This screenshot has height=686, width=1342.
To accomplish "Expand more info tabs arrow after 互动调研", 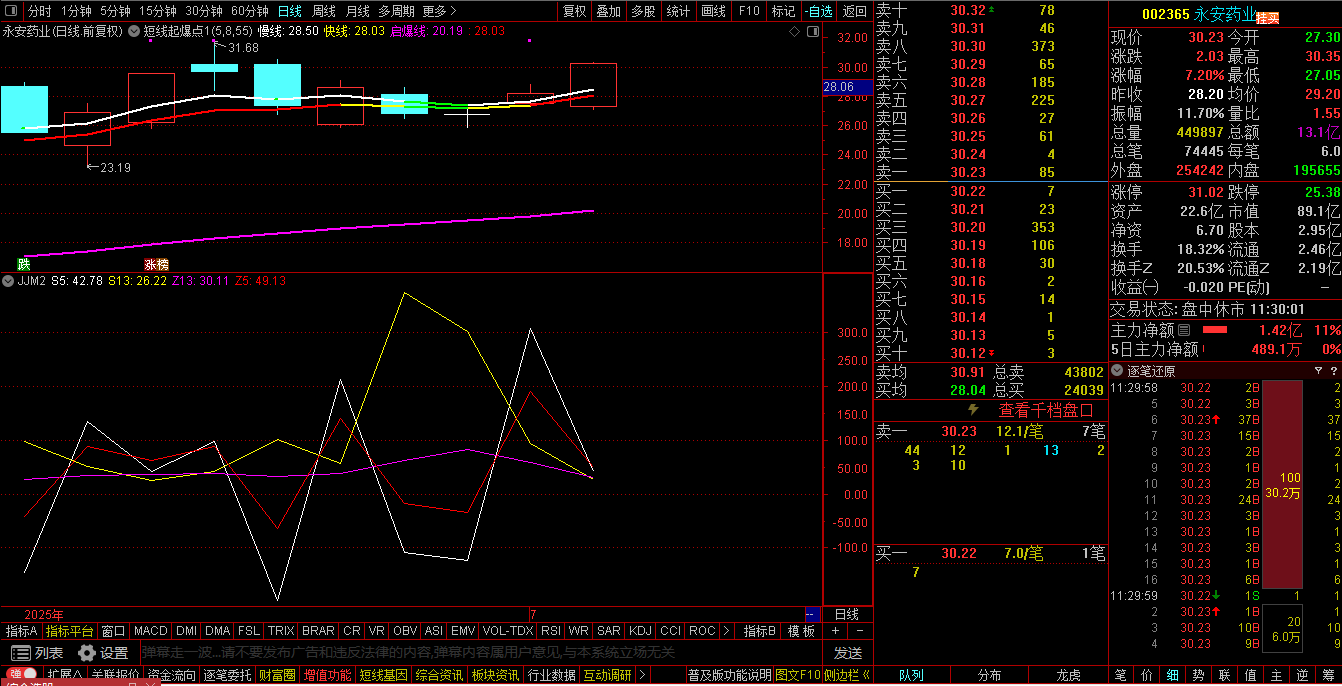I will pos(642,675).
